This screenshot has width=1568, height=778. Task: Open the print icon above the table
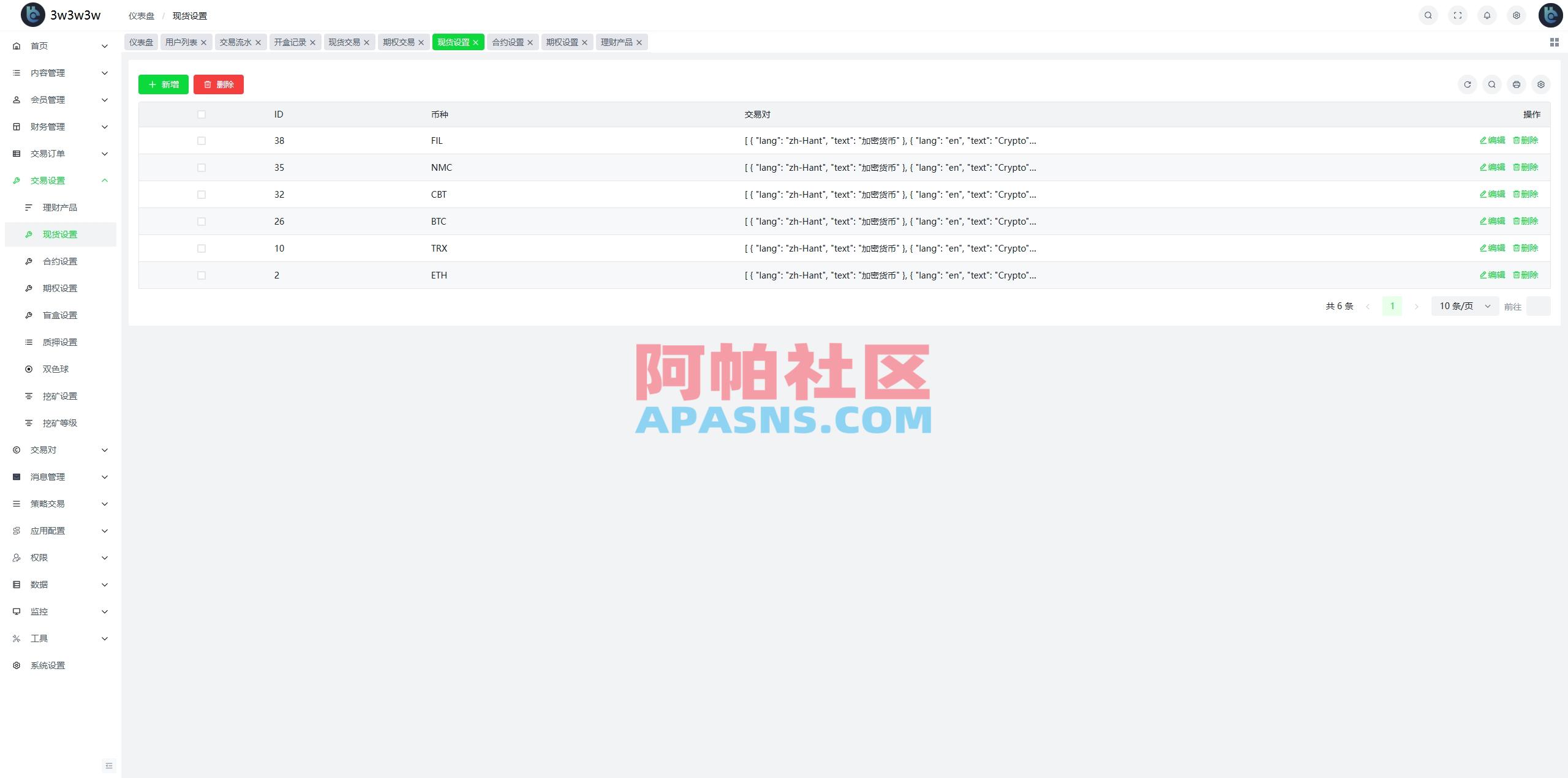tap(1517, 84)
